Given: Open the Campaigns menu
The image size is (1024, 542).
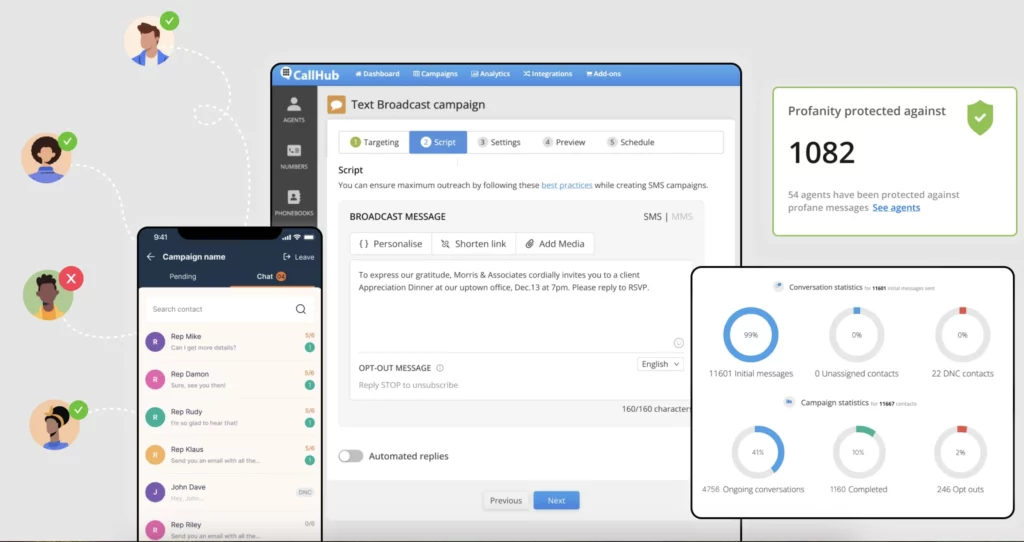Looking at the screenshot, I should coord(436,74).
